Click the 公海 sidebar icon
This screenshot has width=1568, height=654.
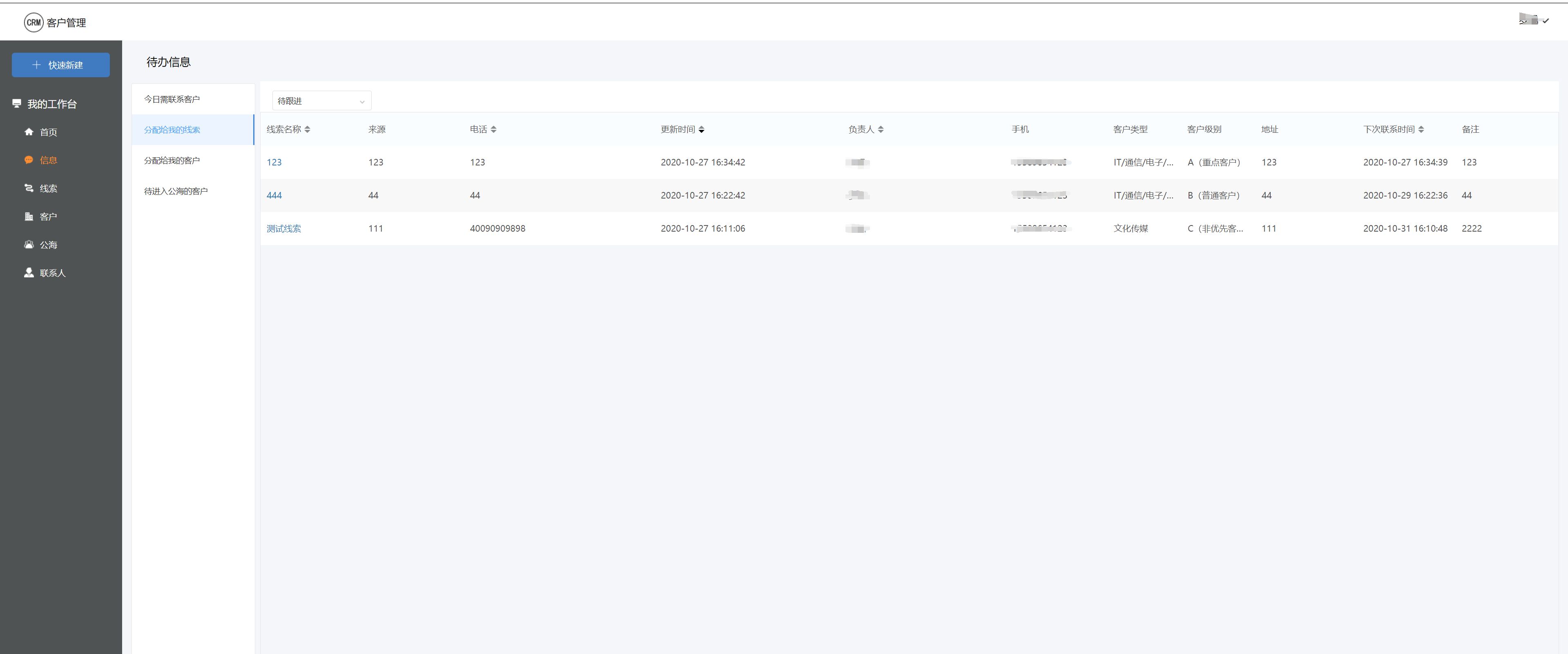coord(29,244)
